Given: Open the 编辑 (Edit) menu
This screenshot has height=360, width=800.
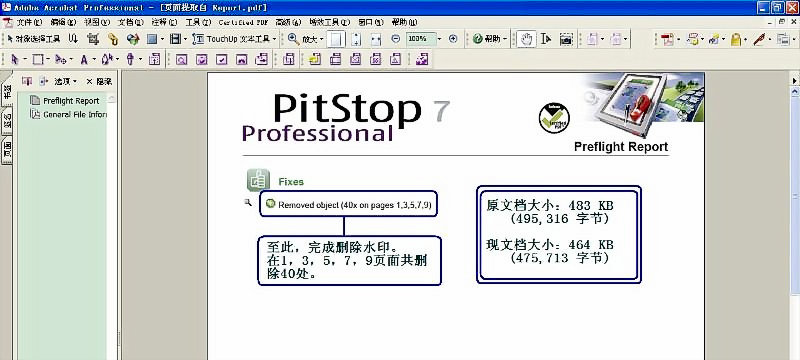Looking at the screenshot, I should click(63, 22).
